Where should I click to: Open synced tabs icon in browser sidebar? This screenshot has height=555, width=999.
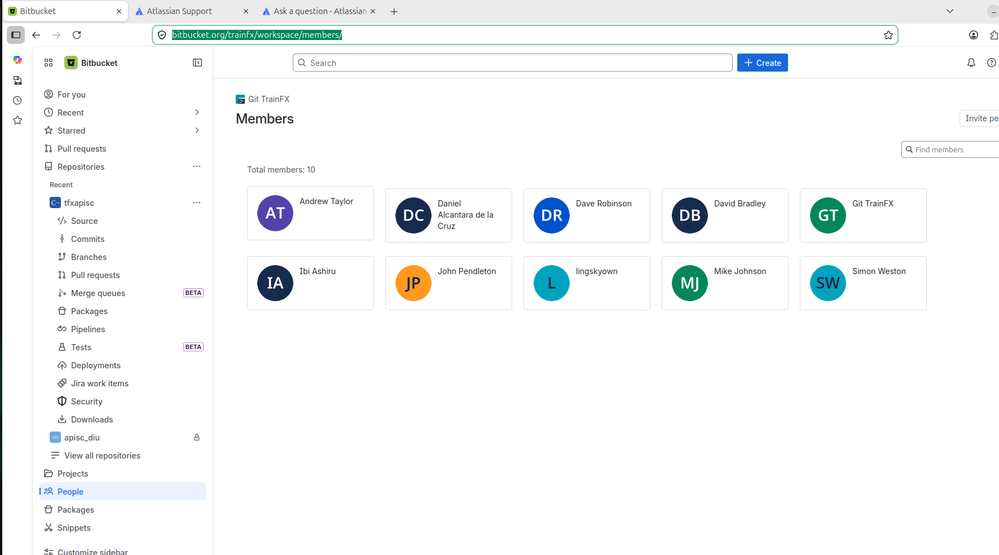[x=17, y=80]
